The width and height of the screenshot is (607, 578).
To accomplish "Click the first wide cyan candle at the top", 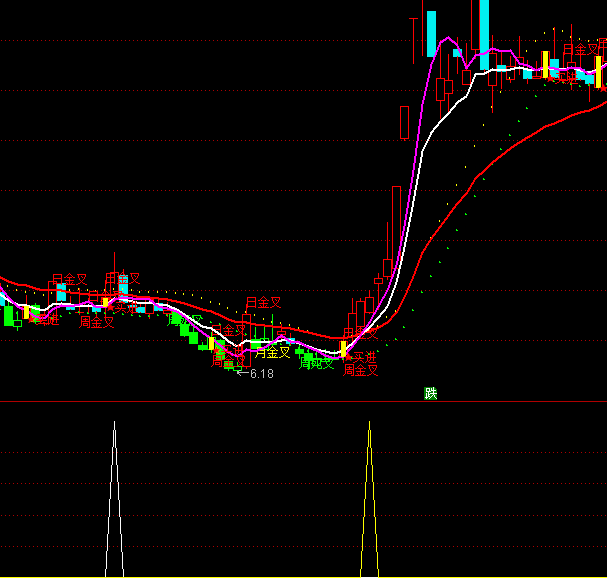I will (431, 32).
